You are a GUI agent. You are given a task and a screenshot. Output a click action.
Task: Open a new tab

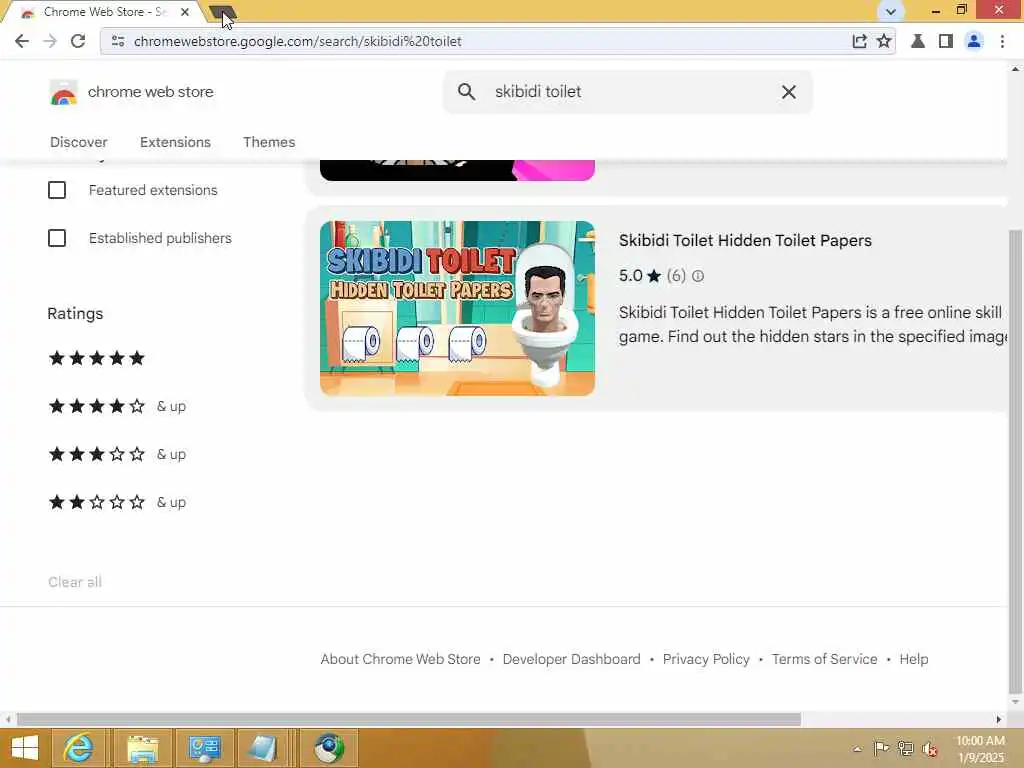pyautogui.click(x=223, y=12)
